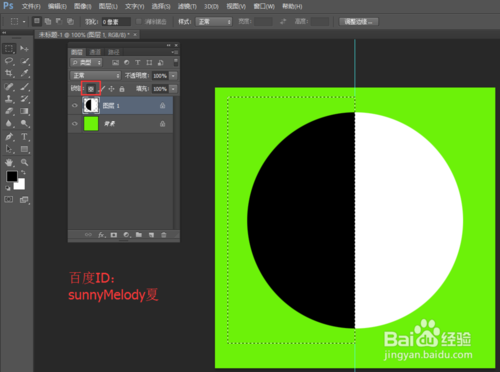
Task: Hide Layer 1 via eye icon
Action: [75, 105]
